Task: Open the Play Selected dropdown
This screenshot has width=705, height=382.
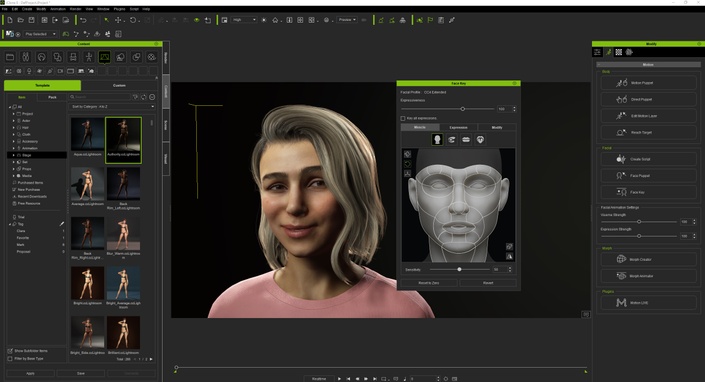Action: pos(40,34)
